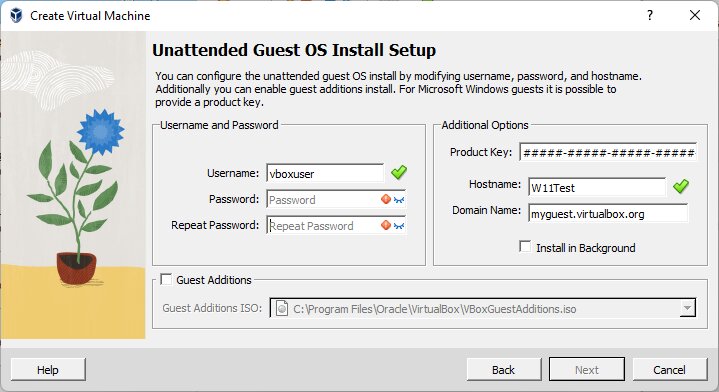Click into the Product Key field
The height and width of the screenshot is (392, 719).
(608, 152)
